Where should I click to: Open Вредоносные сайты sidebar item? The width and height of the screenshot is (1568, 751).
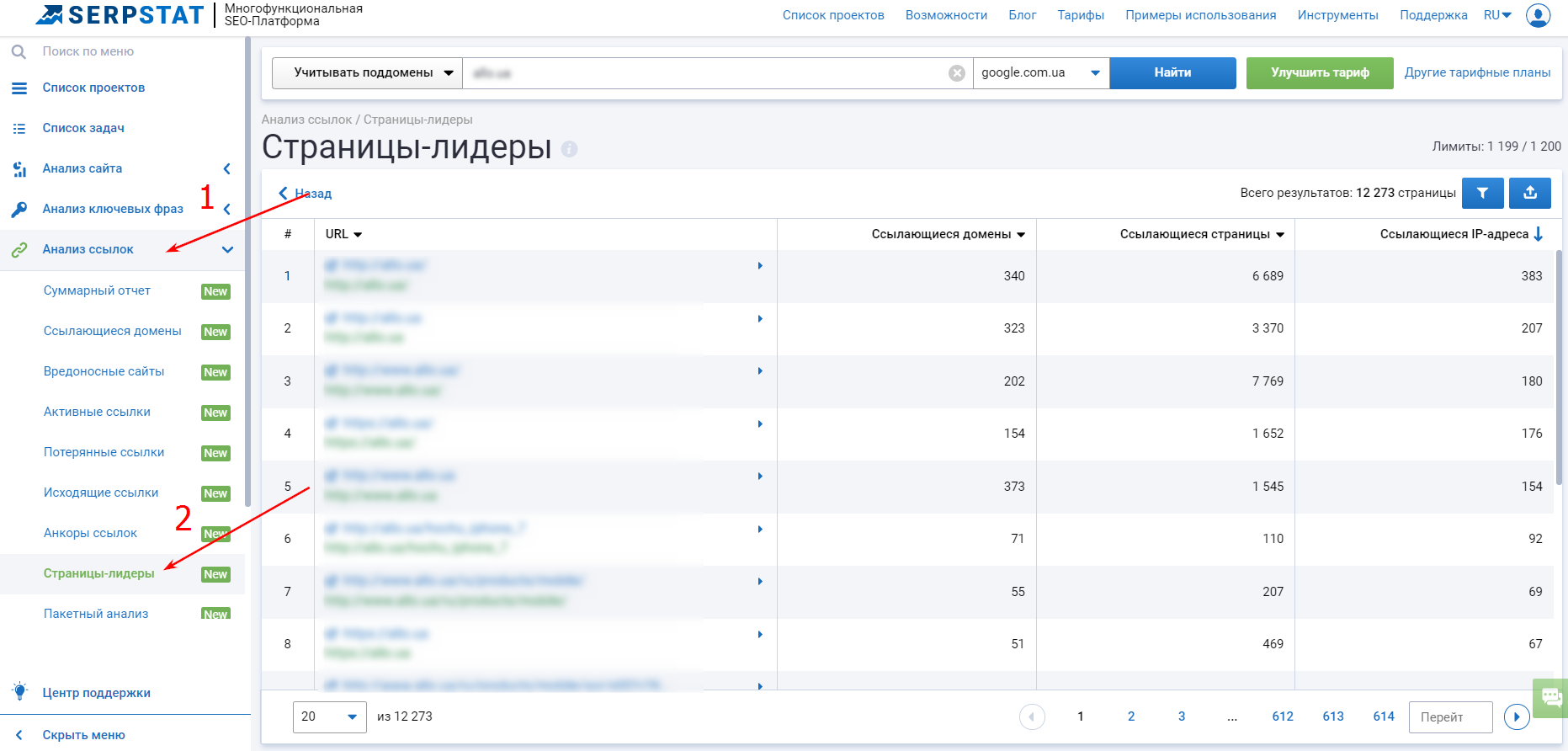pyautogui.click(x=104, y=371)
